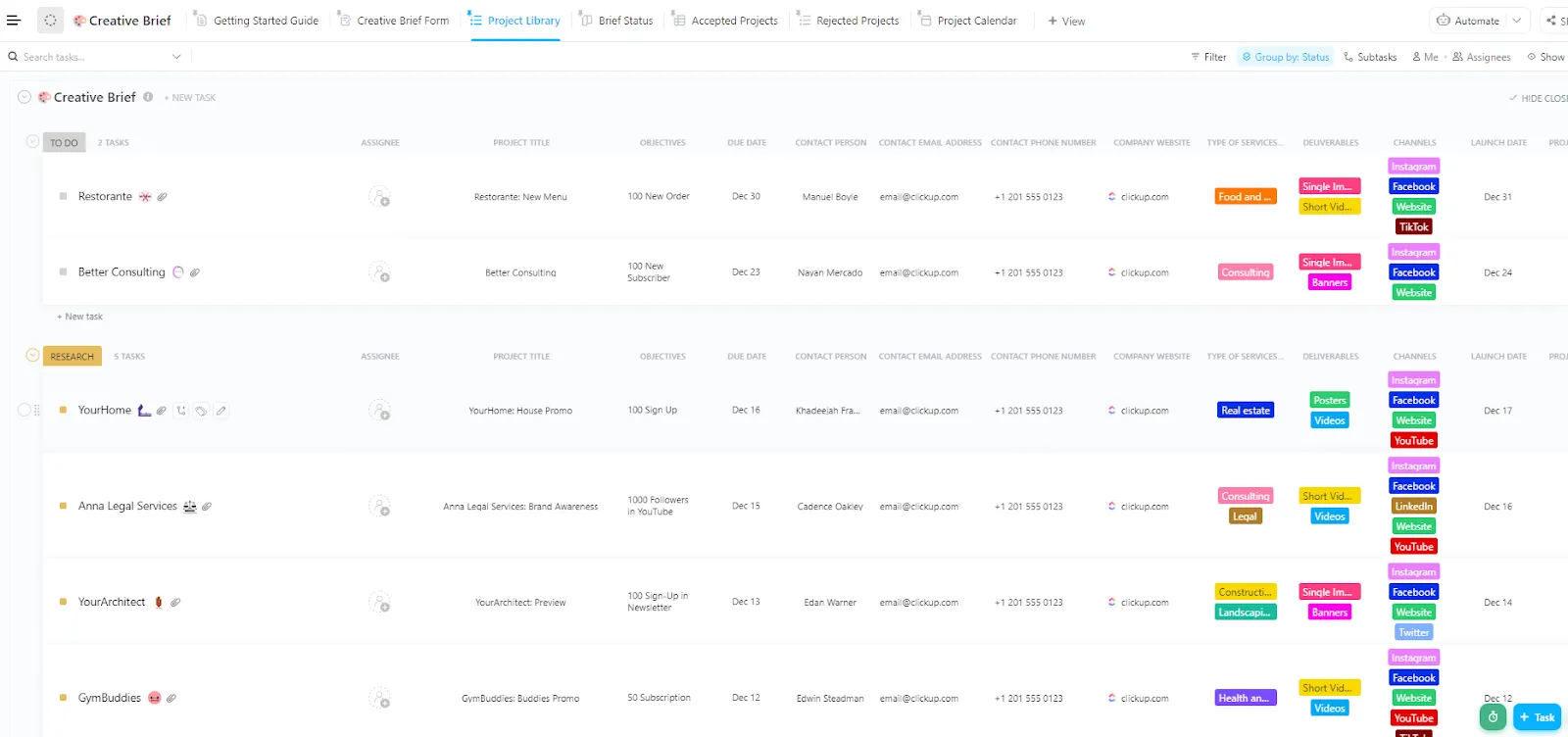Toggle the Hide Closed checkmark option

1539,98
